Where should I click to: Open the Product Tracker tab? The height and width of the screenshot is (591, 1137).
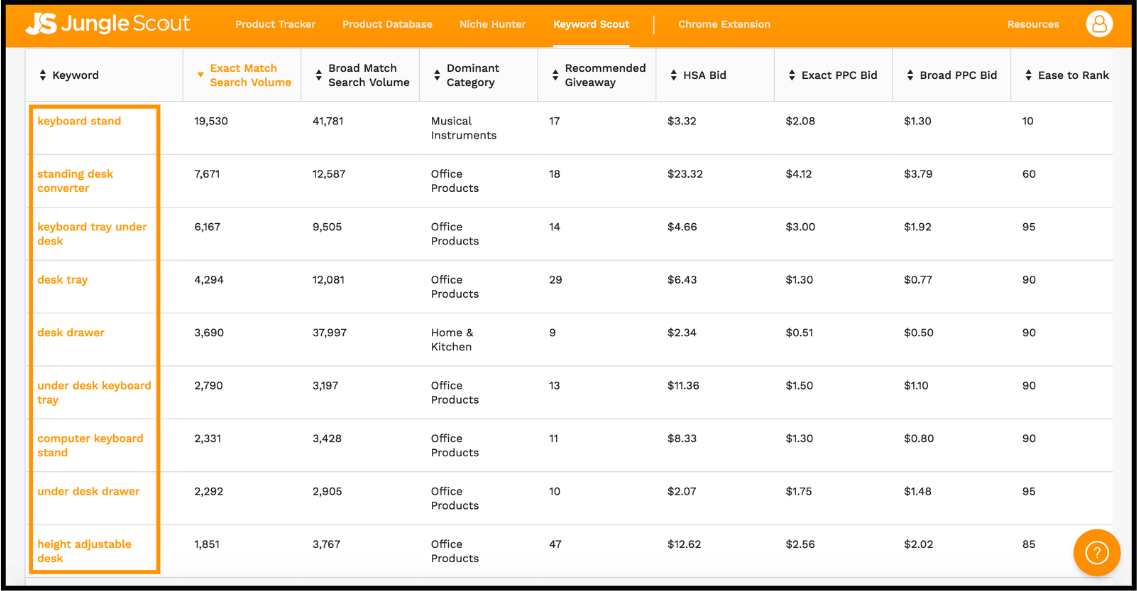(275, 24)
